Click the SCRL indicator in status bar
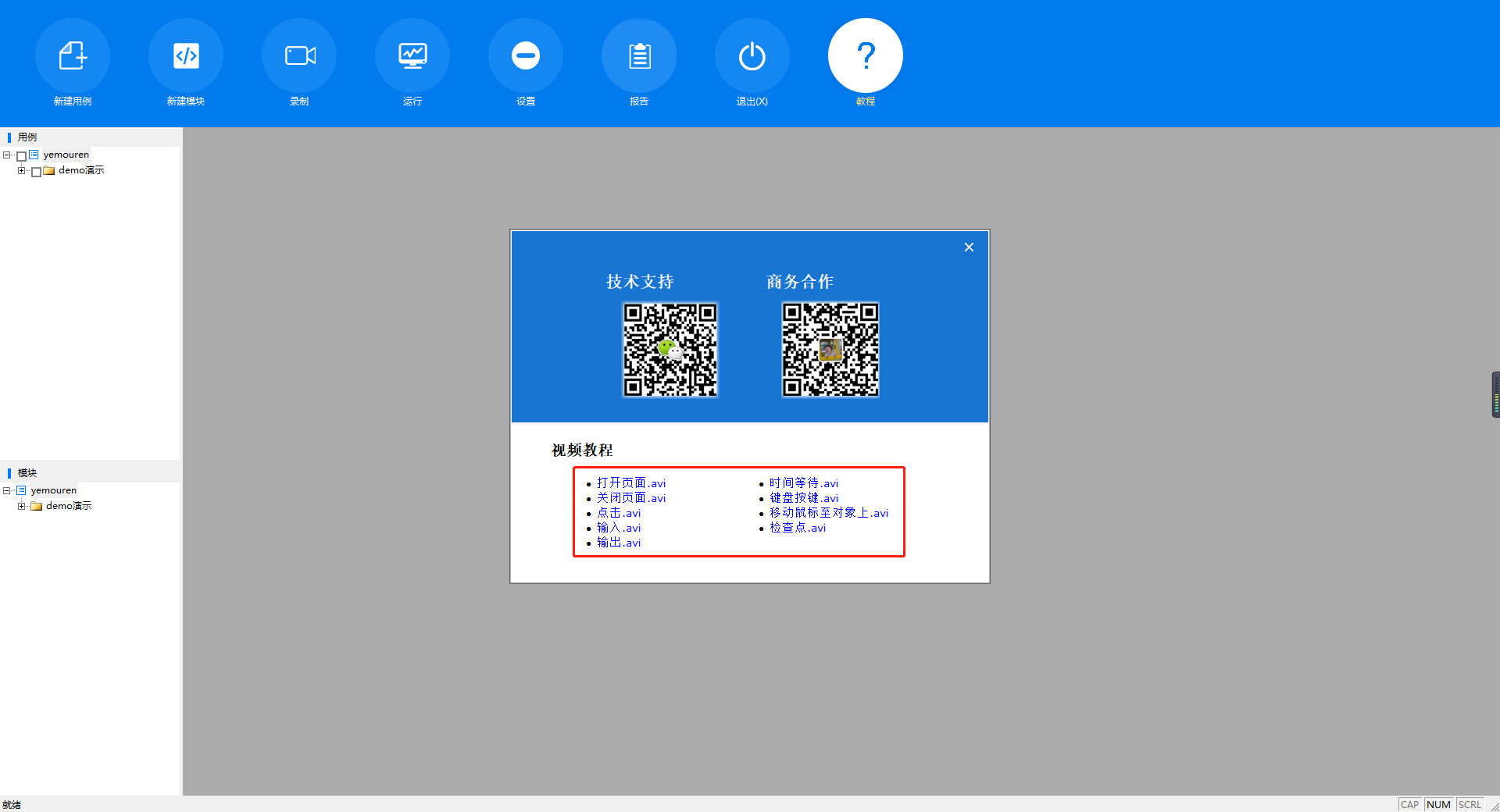Image resolution: width=1500 pixels, height=812 pixels. (1470, 804)
